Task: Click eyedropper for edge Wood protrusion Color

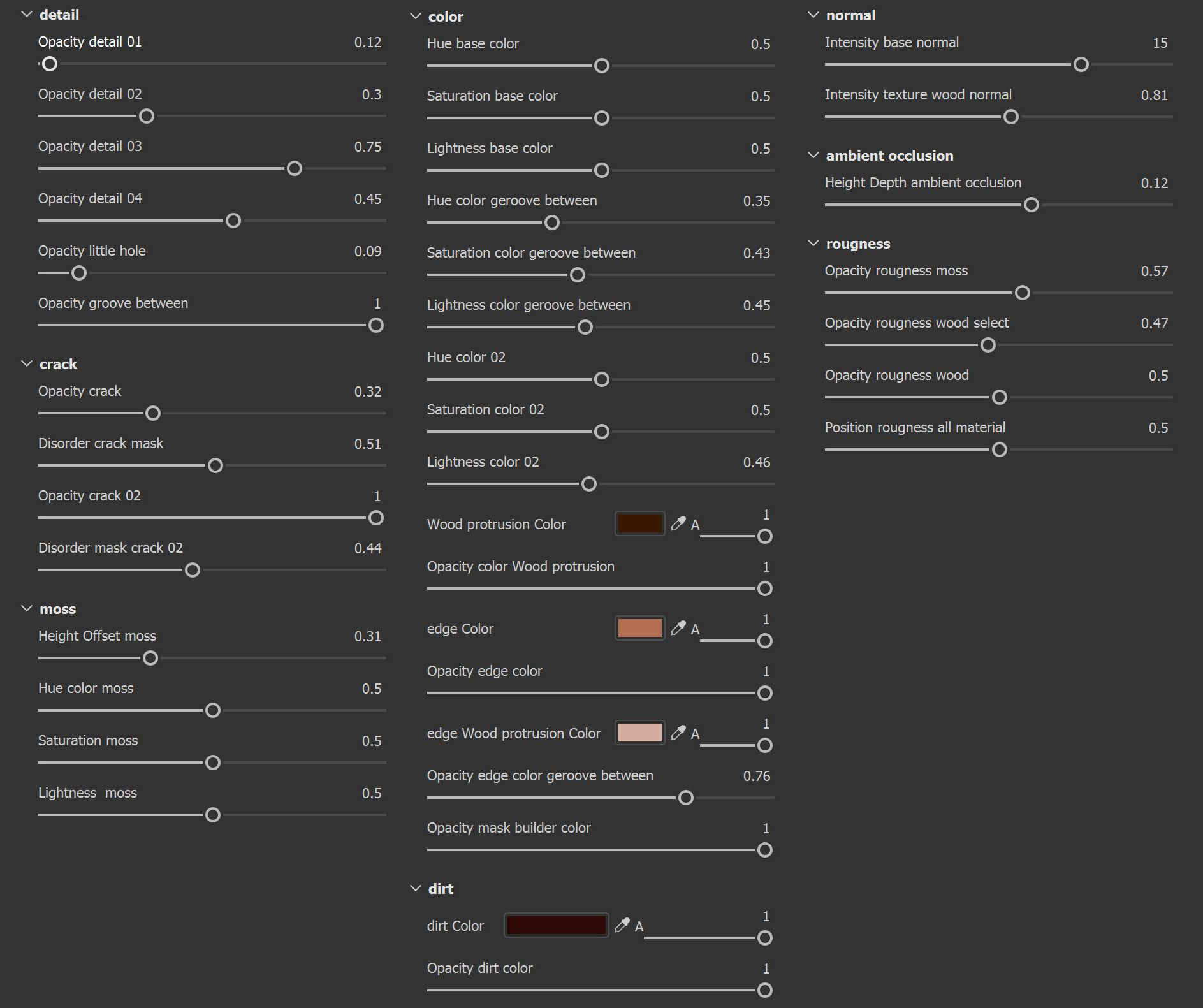Action: 678,733
